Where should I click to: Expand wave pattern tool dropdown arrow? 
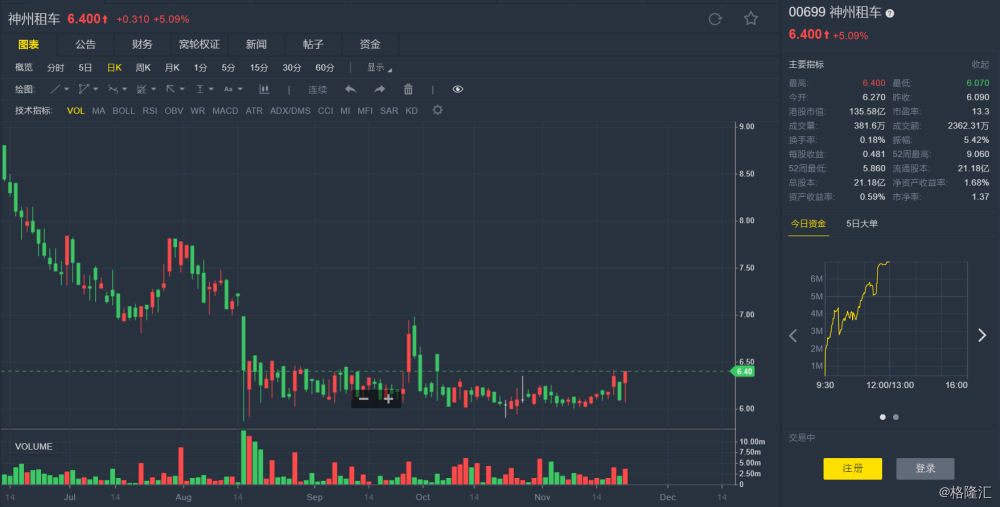pyautogui.click(x=124, y=89)
